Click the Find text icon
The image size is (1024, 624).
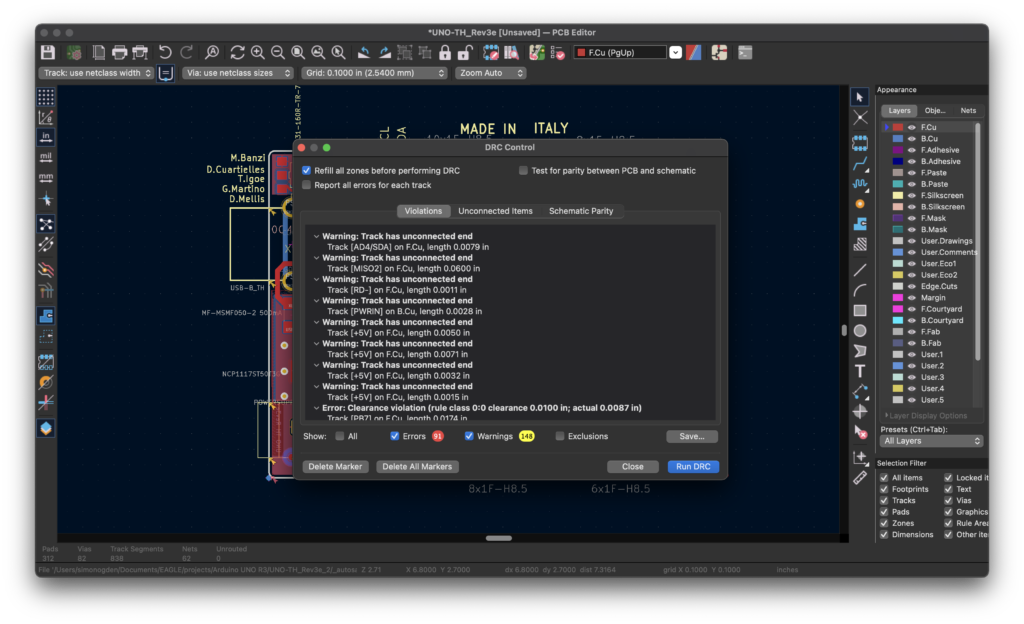212,52
